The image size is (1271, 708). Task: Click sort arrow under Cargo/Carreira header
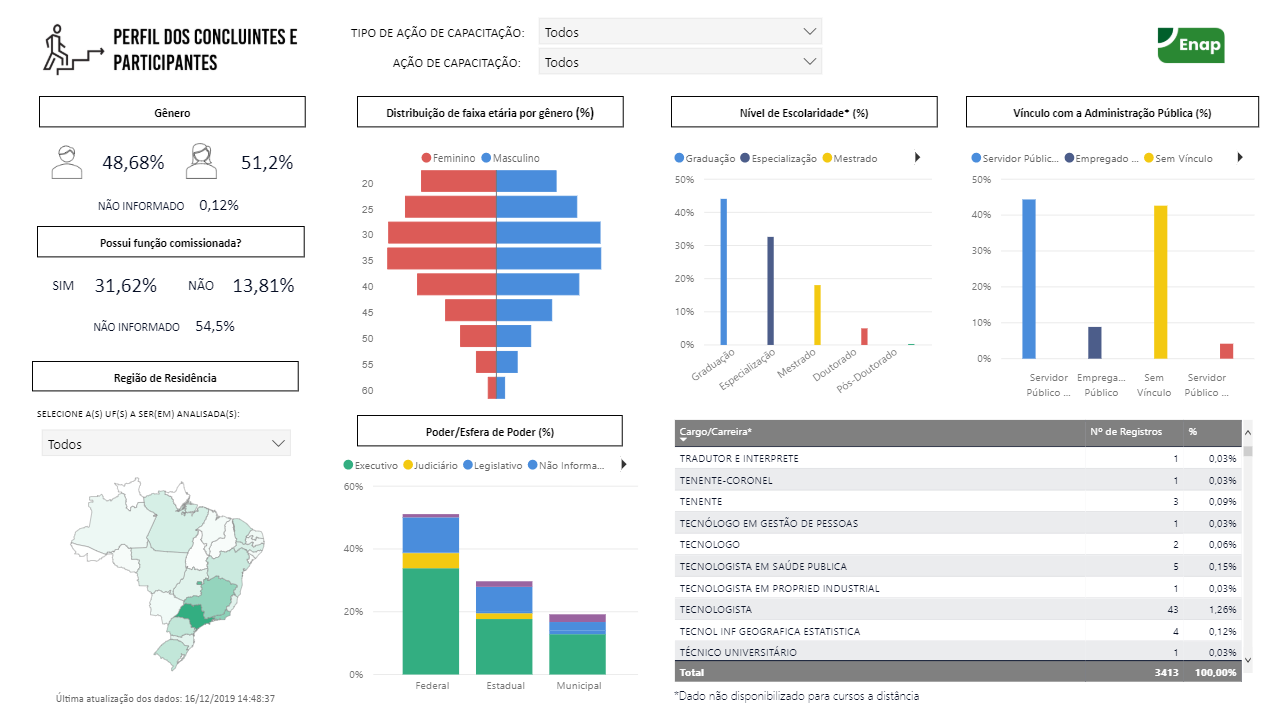click(683, 440)
